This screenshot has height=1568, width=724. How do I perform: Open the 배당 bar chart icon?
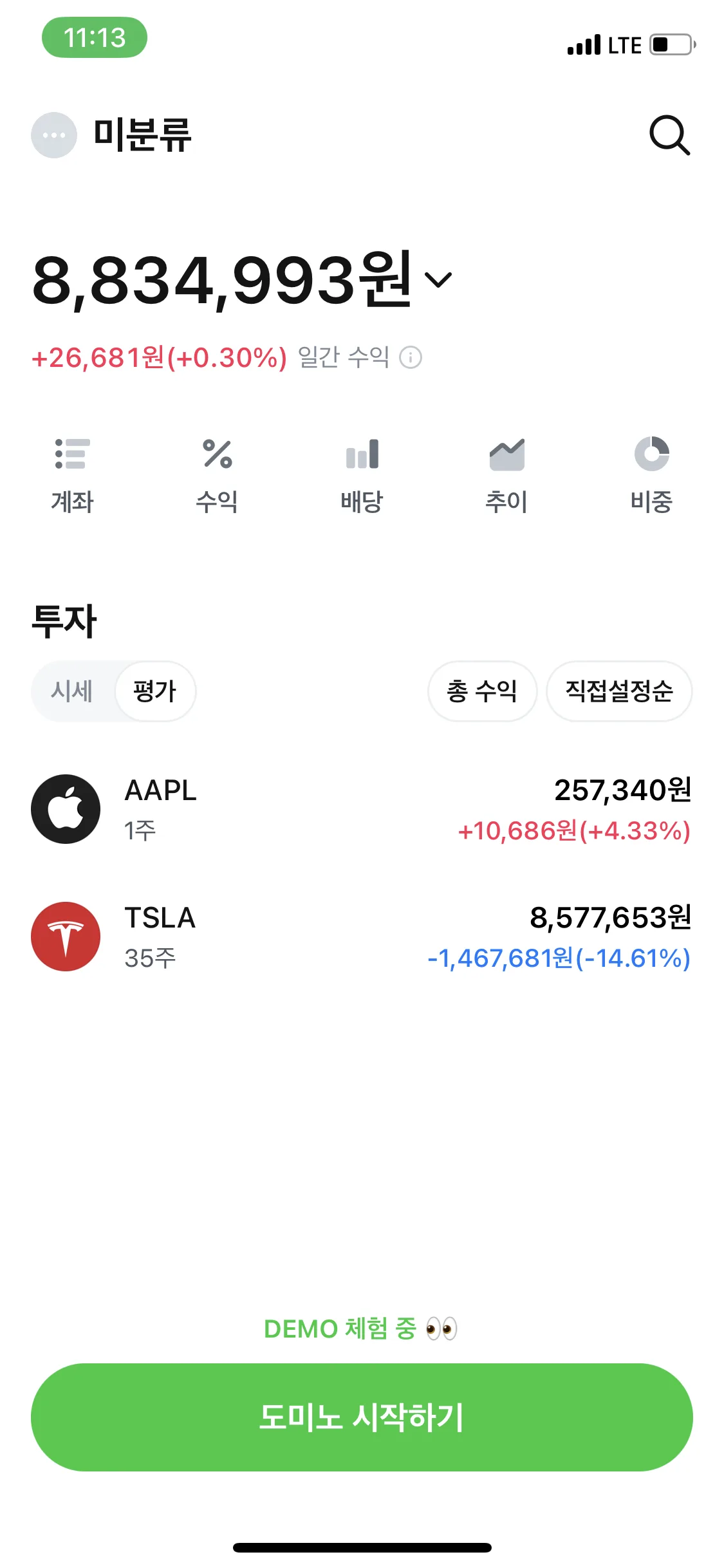click(362, 454)
